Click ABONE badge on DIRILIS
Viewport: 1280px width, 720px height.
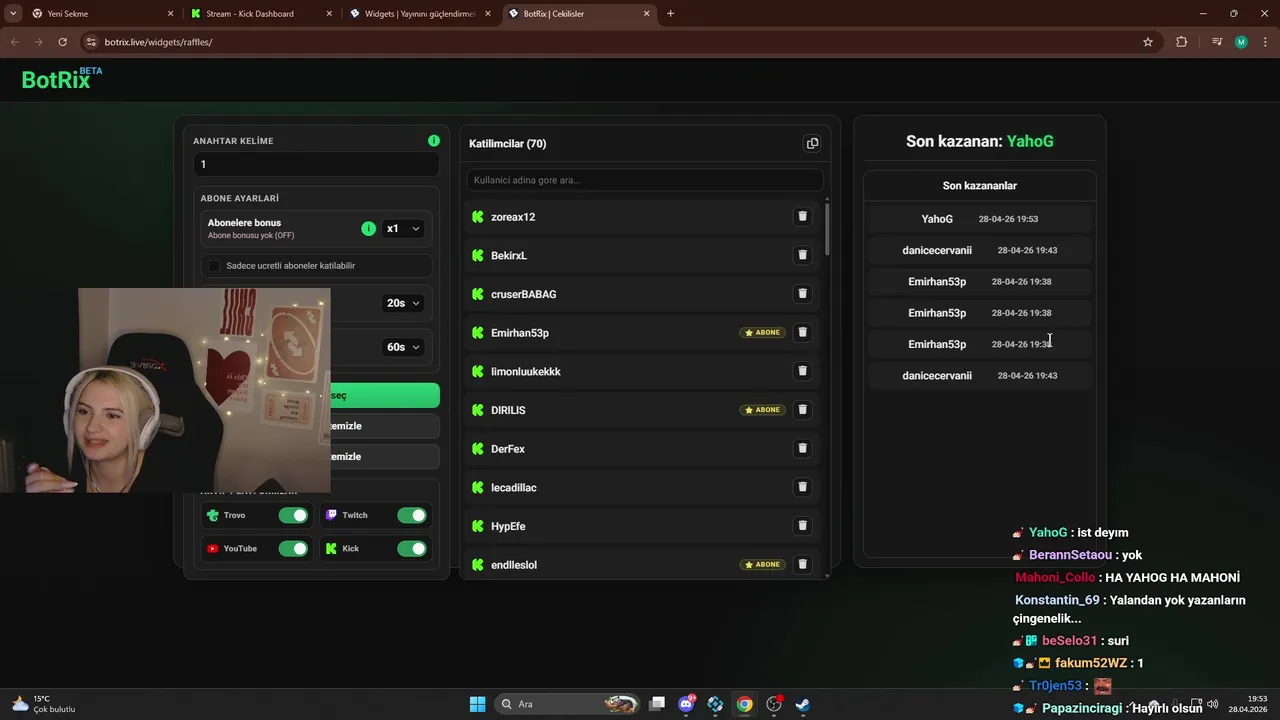coord(762,410)
